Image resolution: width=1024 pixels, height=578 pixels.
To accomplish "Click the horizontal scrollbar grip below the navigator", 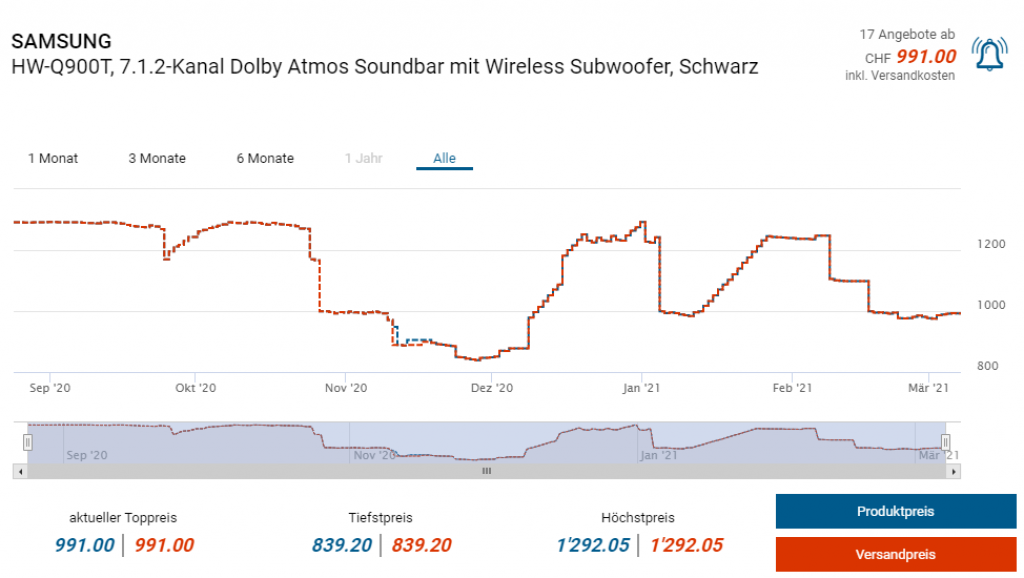I will pyautogui.click(x=486, y=471).
